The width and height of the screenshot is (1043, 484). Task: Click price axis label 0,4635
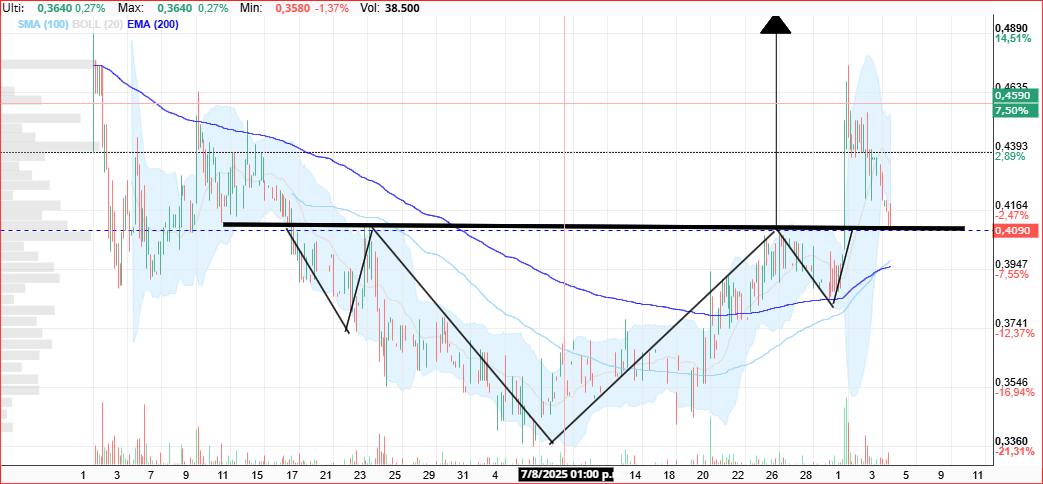pos(1011,86)
